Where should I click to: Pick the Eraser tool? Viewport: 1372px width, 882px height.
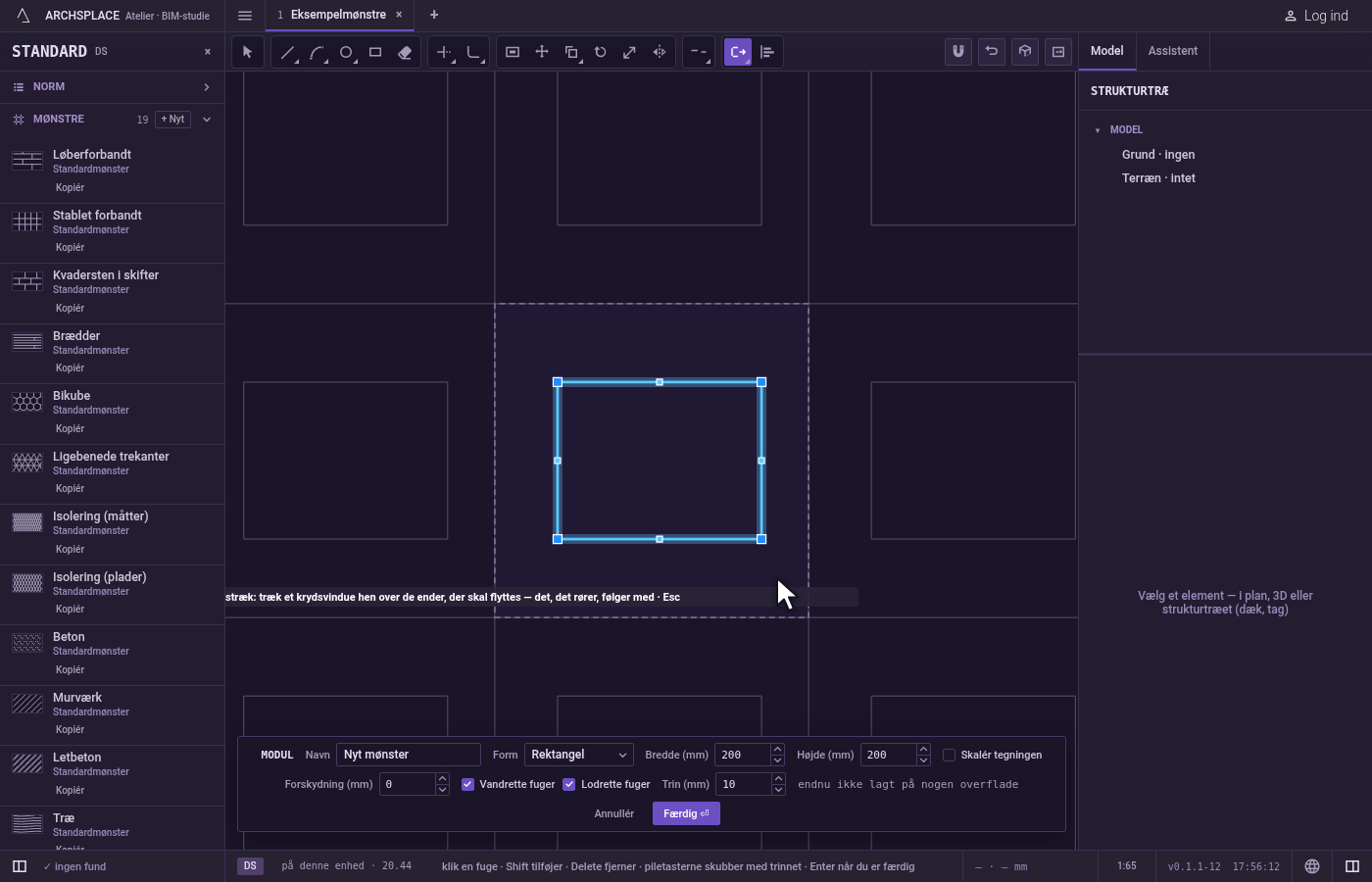405,52
